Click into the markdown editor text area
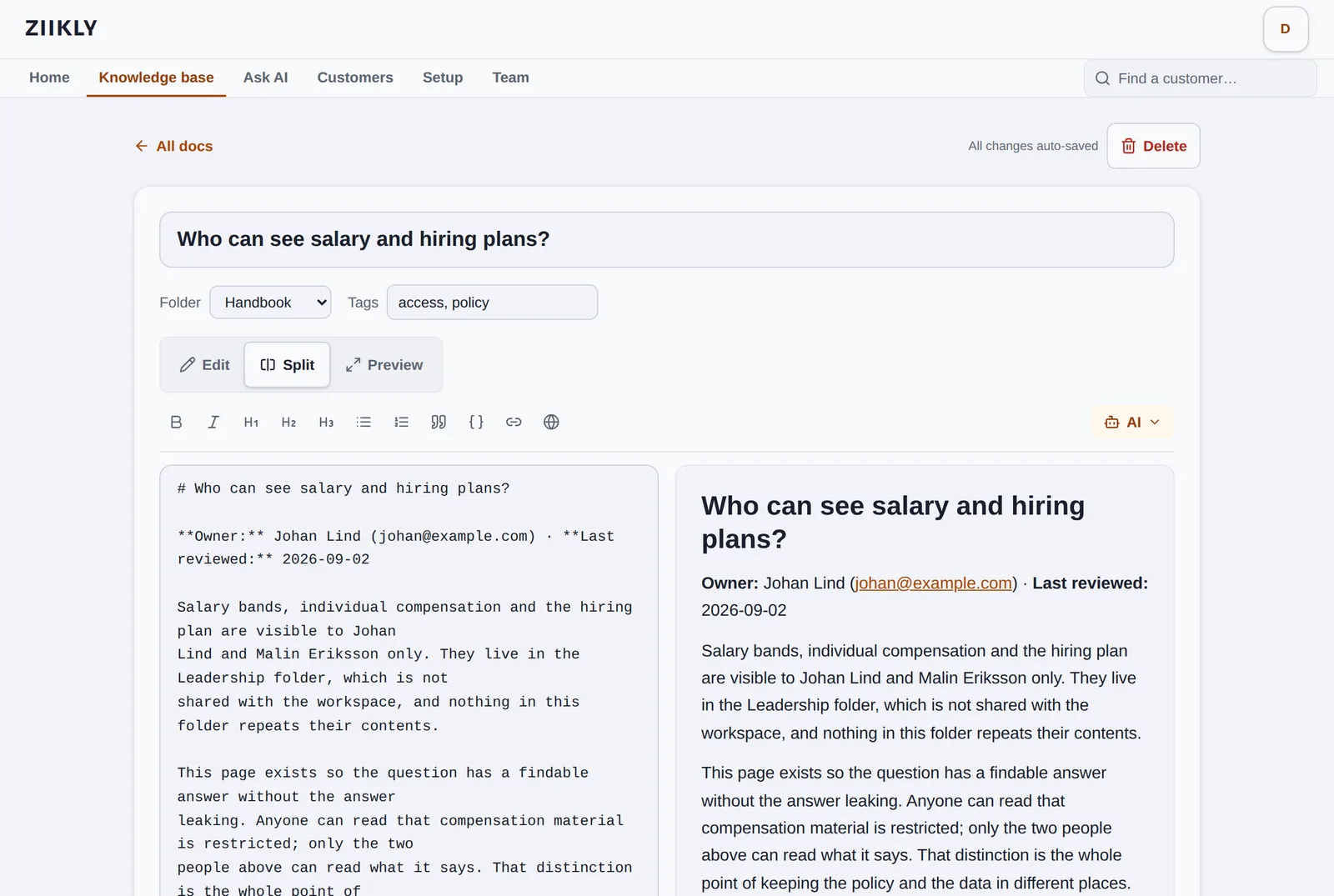 click(409, 680)
